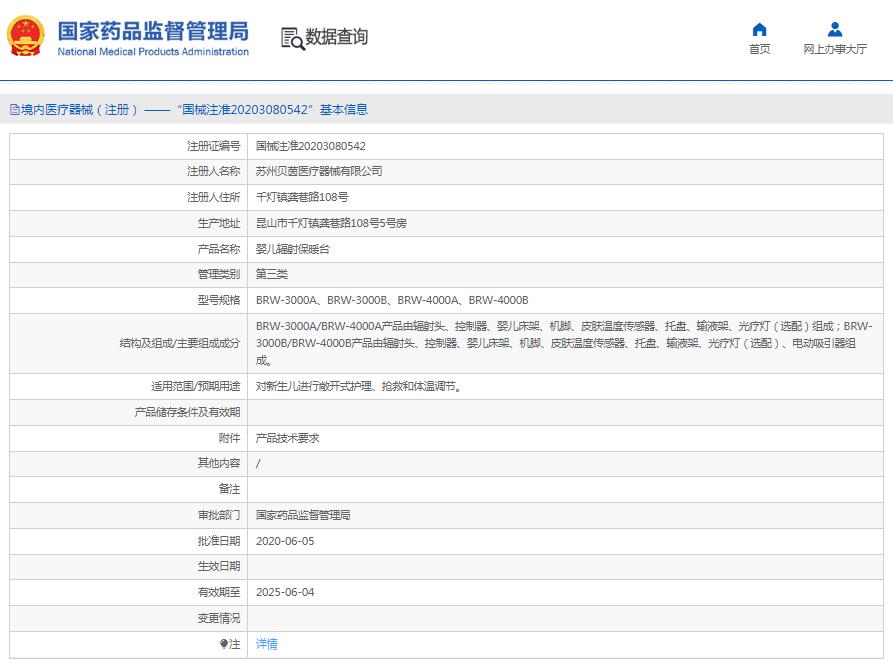Click the 变更情况 label
Screen dimensions: 893x664
click(x=219, y=618)
